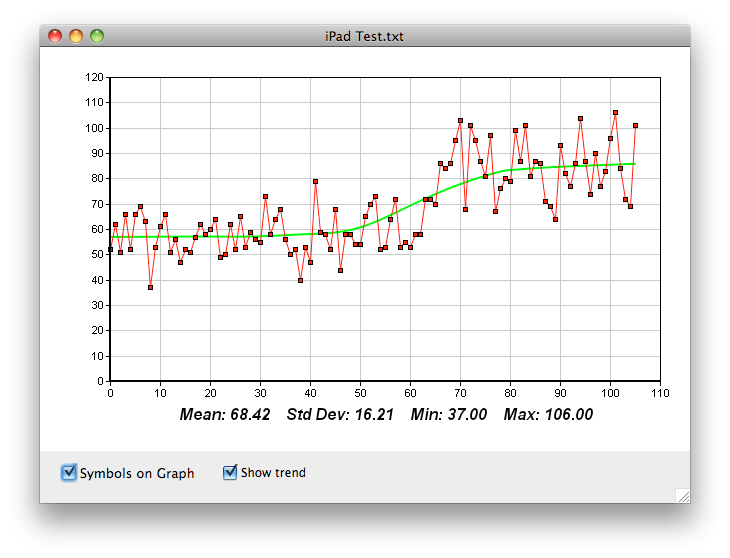Click the Max: 106.00 statistic
Image resolution: width=730 pixels, height=558 pixels.
(548, 414)
